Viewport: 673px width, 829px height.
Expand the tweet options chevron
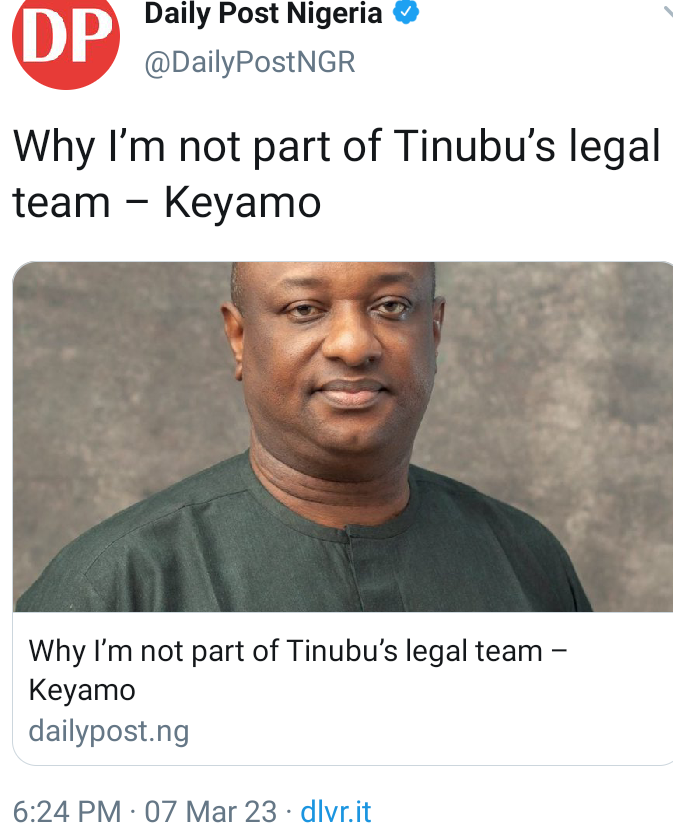667,11
